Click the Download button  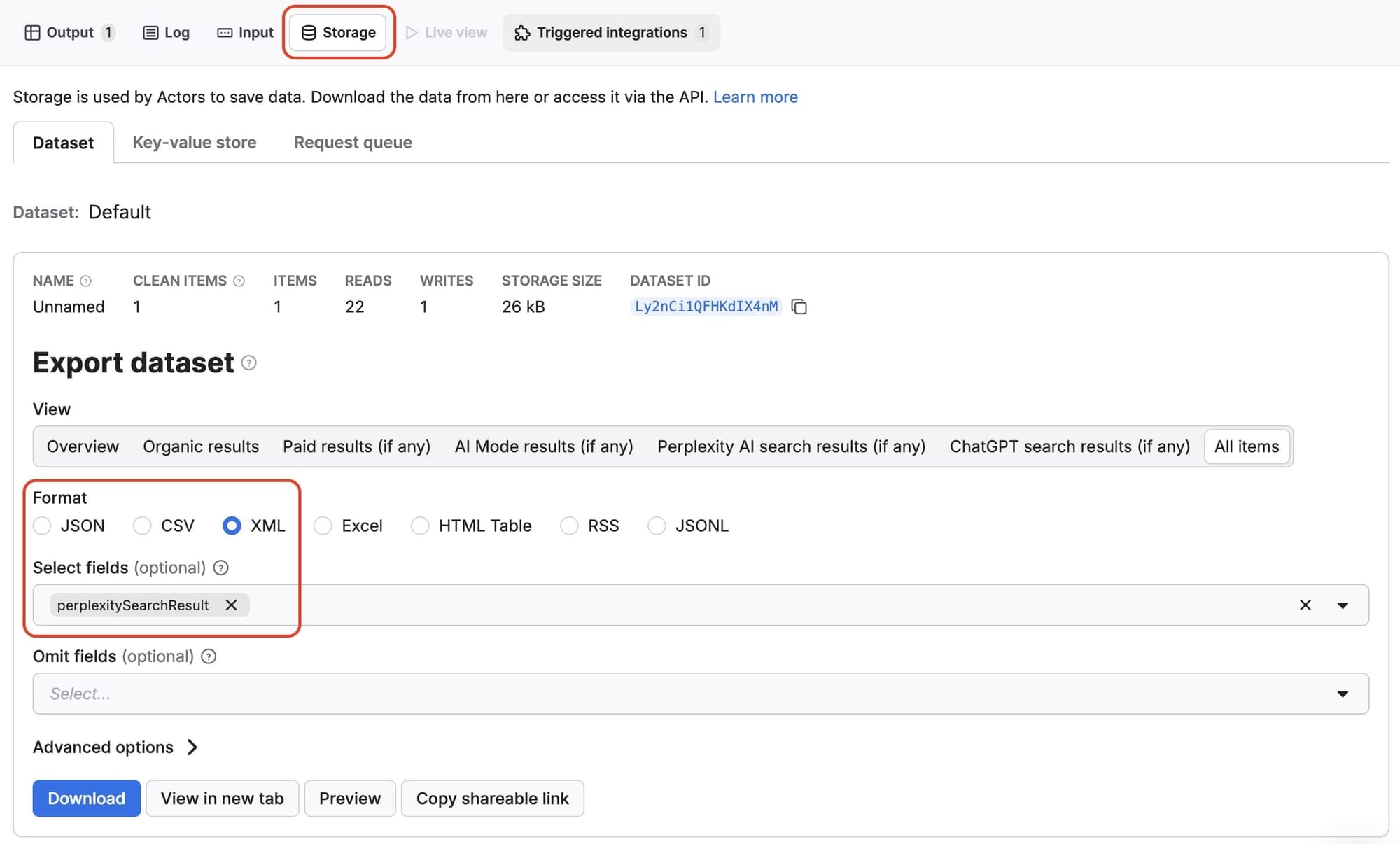tap(86, 798)
